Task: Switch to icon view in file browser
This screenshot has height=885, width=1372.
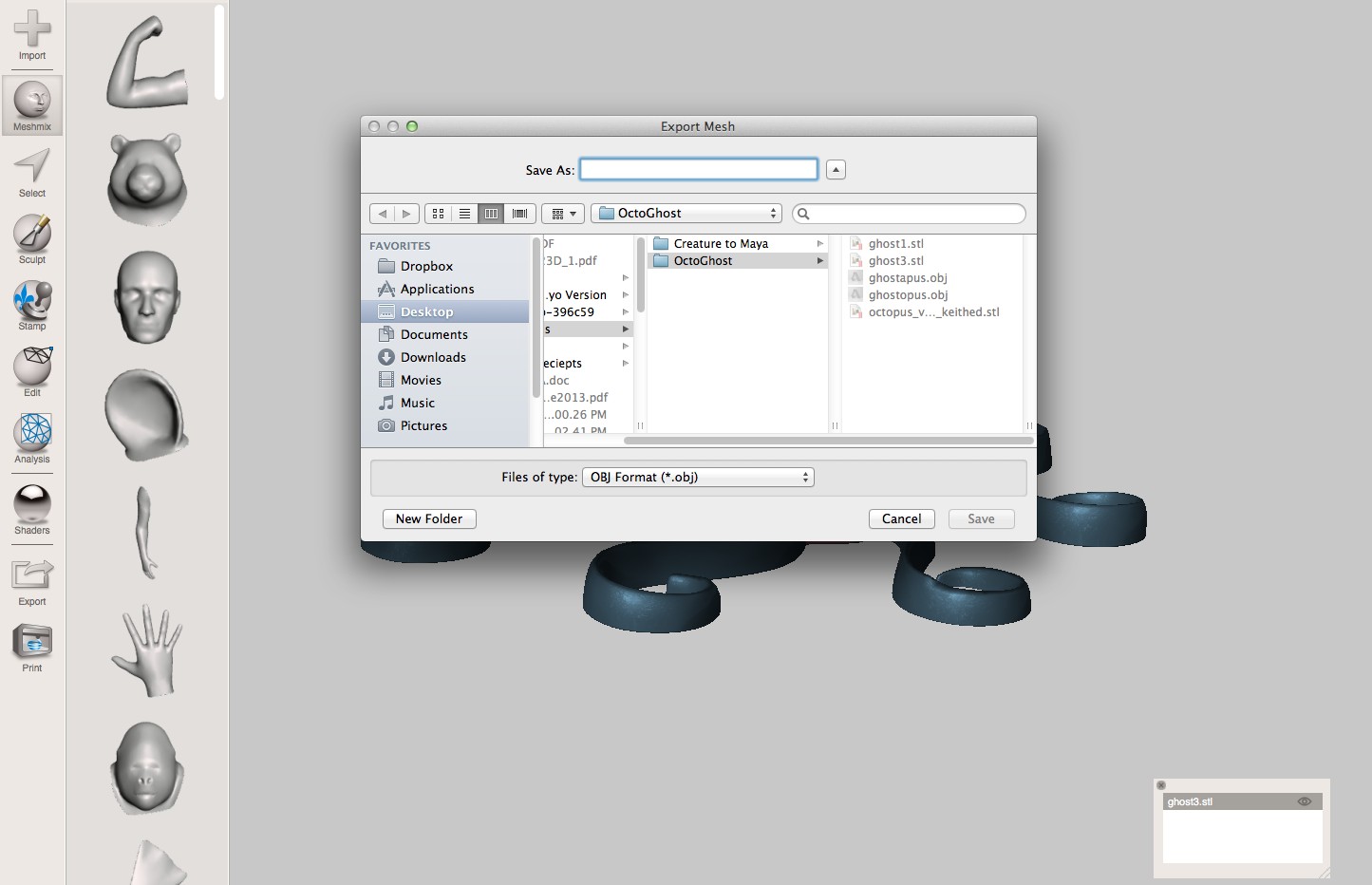Action: click(x=438, y=213)
